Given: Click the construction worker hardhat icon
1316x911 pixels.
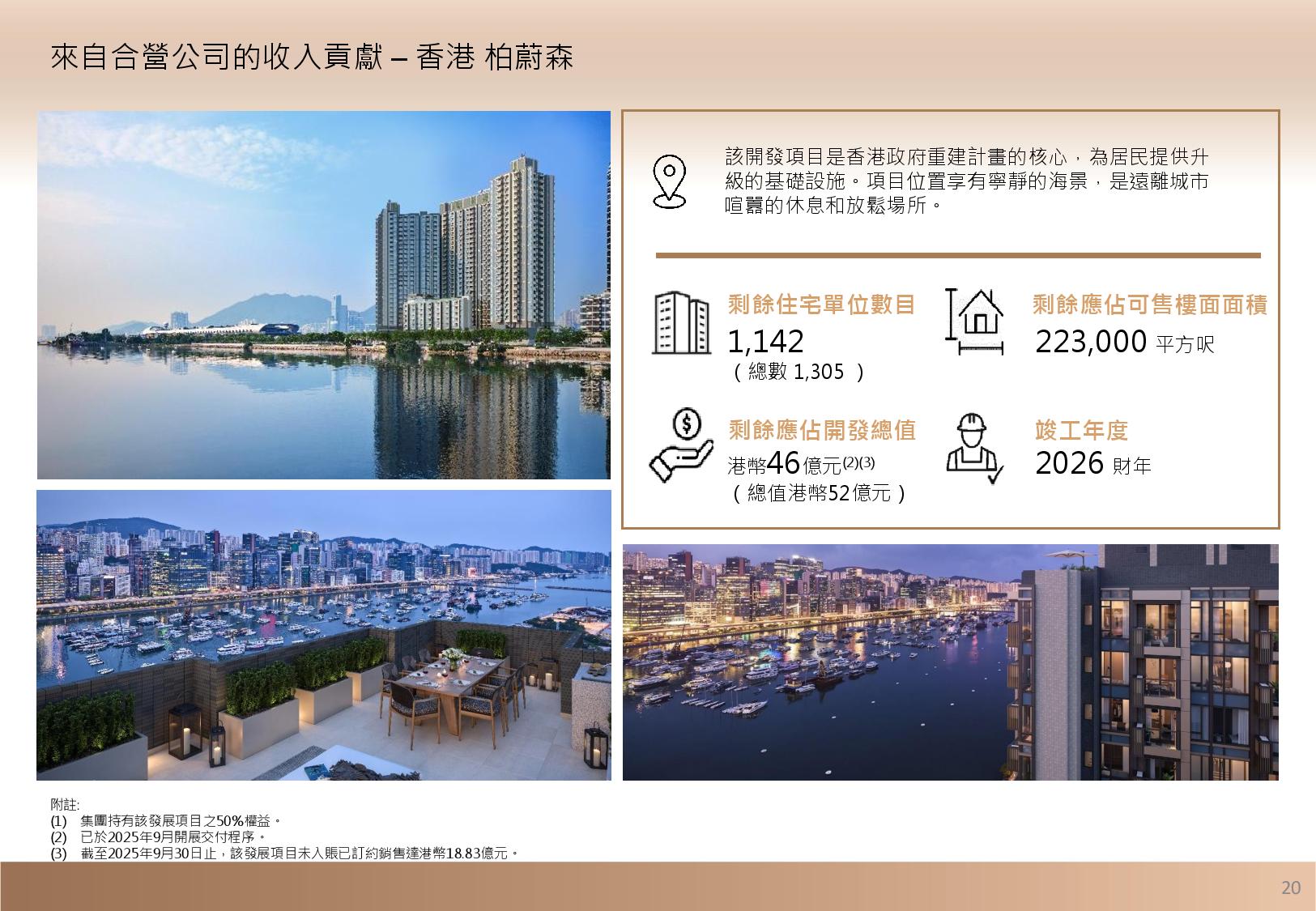Looking at the screenshot, I should pos(974,448).
